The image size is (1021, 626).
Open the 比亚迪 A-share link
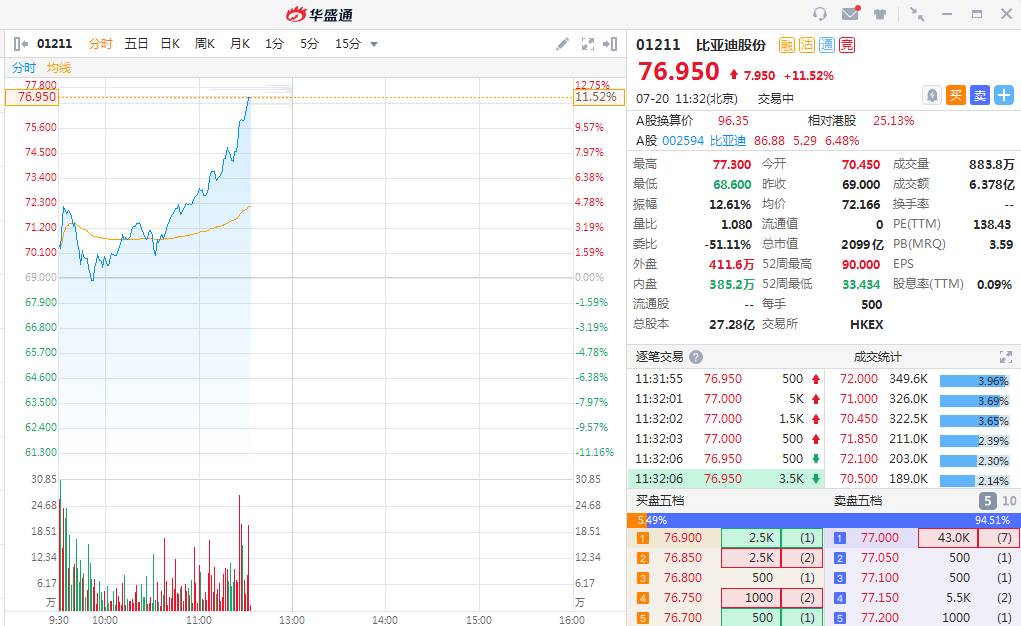click(727, 141)
